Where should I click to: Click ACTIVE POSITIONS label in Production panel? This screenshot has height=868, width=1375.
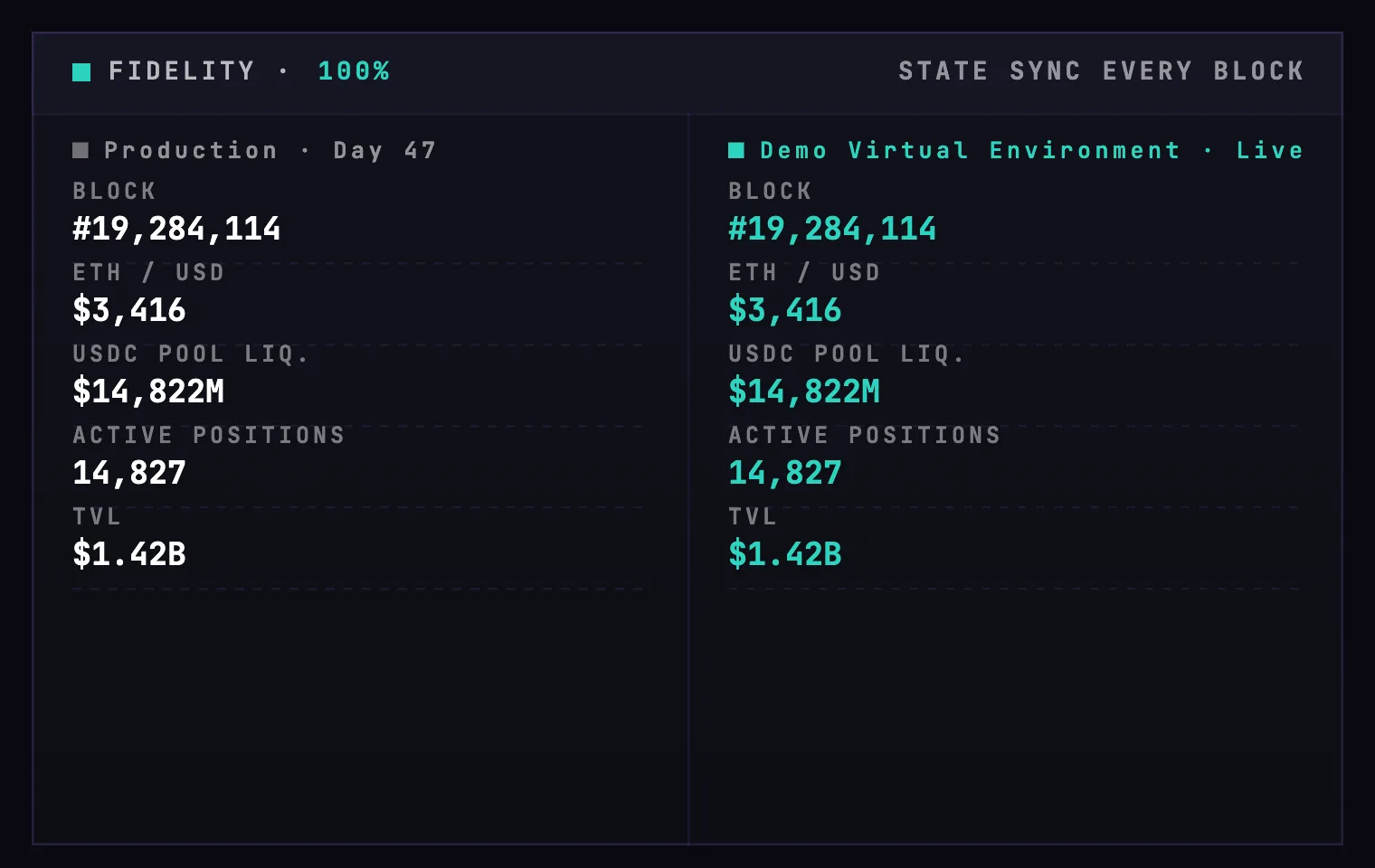pyautogui.click(x=209, y=436)
